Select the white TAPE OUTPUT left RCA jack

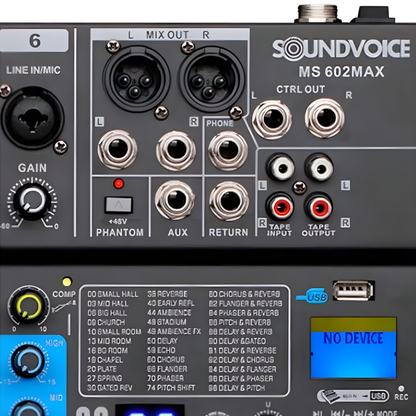coord(319,167)
